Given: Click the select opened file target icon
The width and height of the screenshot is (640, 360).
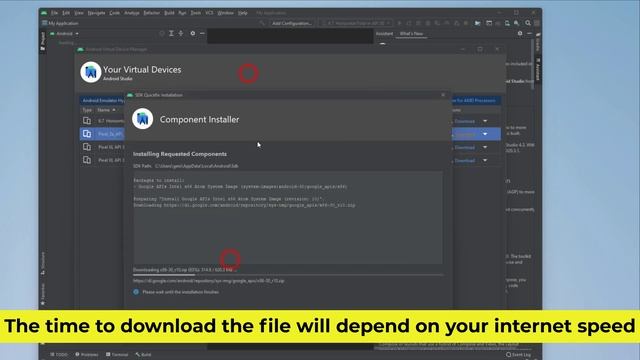Looking at the screenshot, I should tap(162, 33).
